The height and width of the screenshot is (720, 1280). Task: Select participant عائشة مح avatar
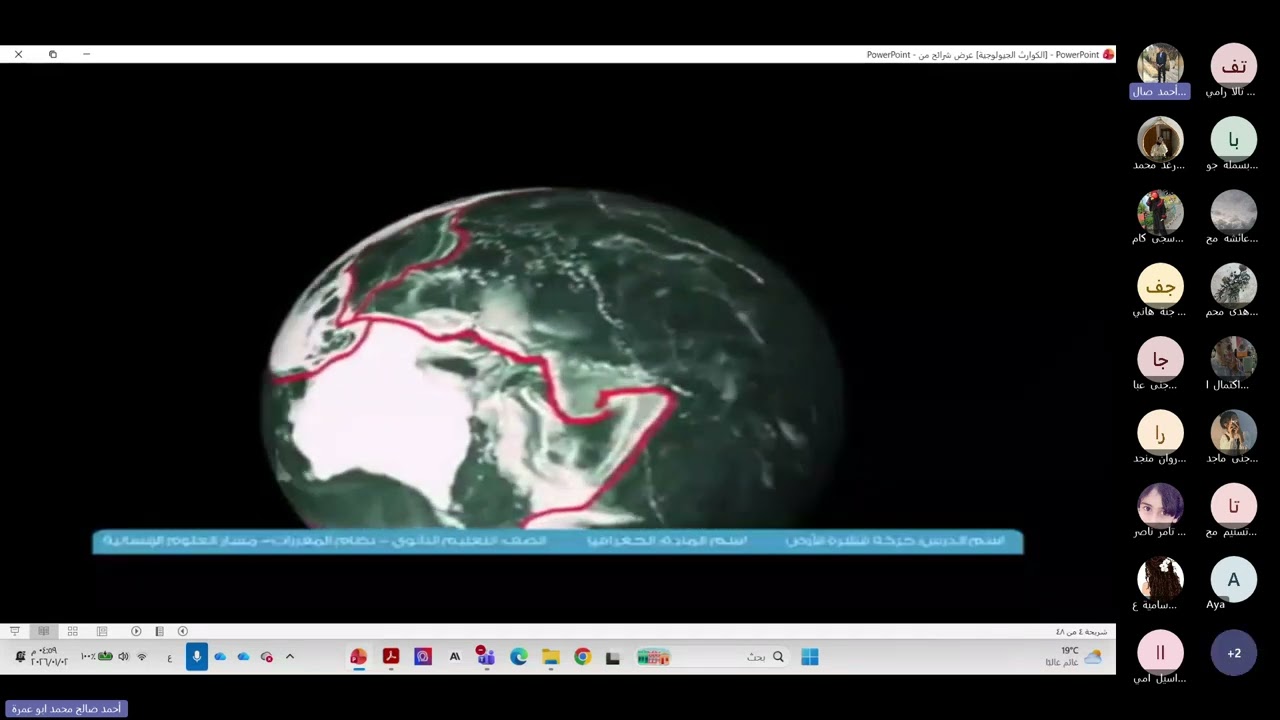point(1234,213)
